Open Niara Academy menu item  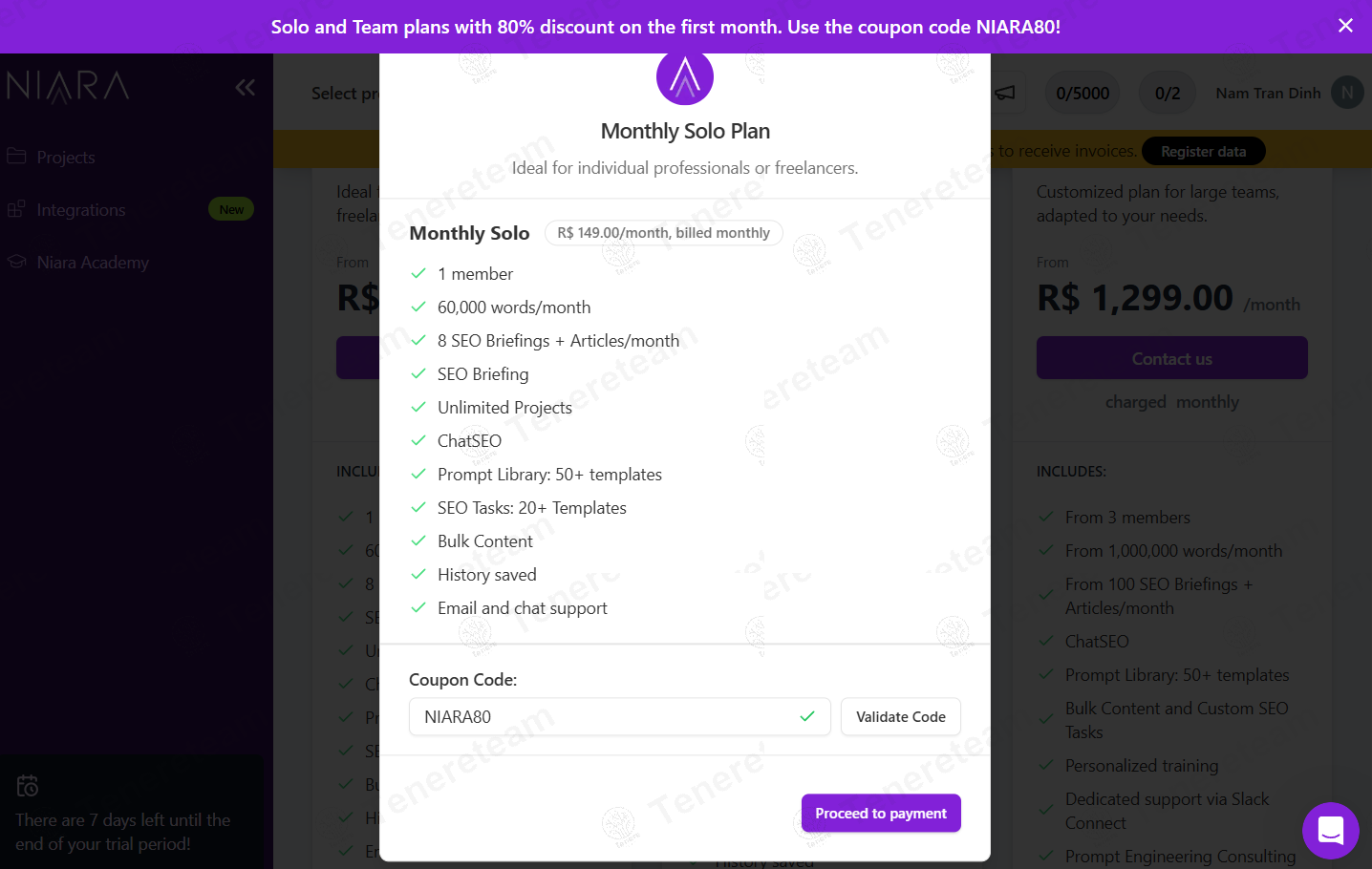(x=93, y=263)
